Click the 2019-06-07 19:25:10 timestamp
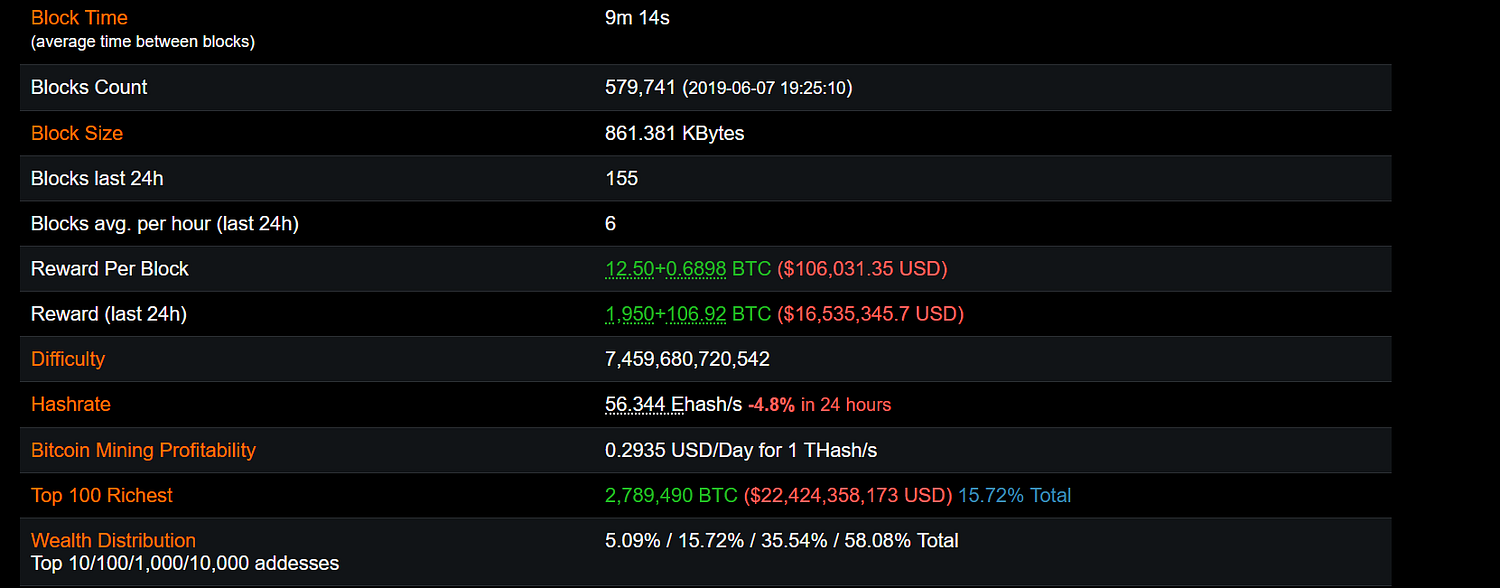The height and width of the screenshot is (588, 1500). [x=767, y=88]
